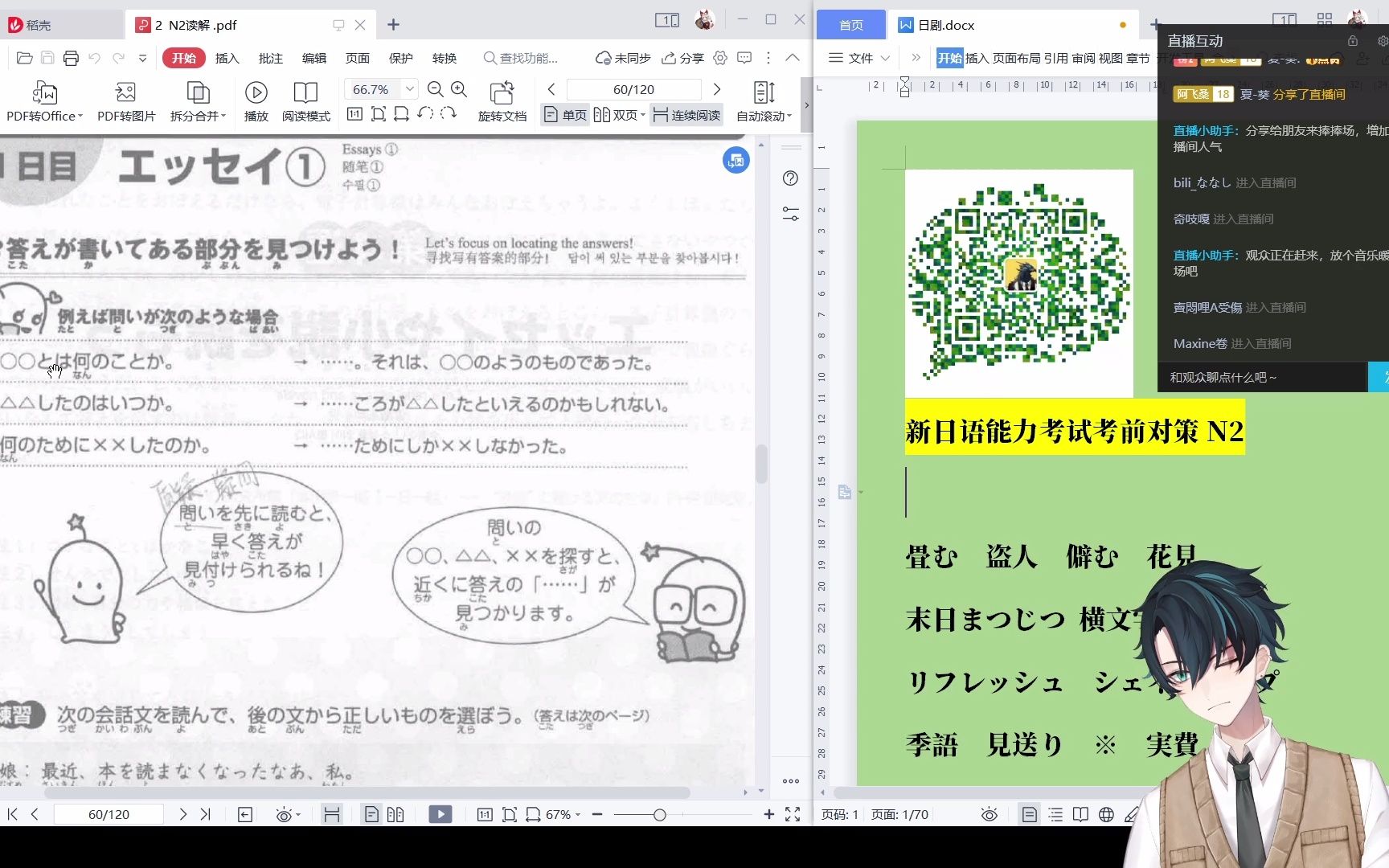This screenshot has width=1389, height=868.
Task: Toggle continuous scroll icon in status bar
Action: tap(331, 814)
